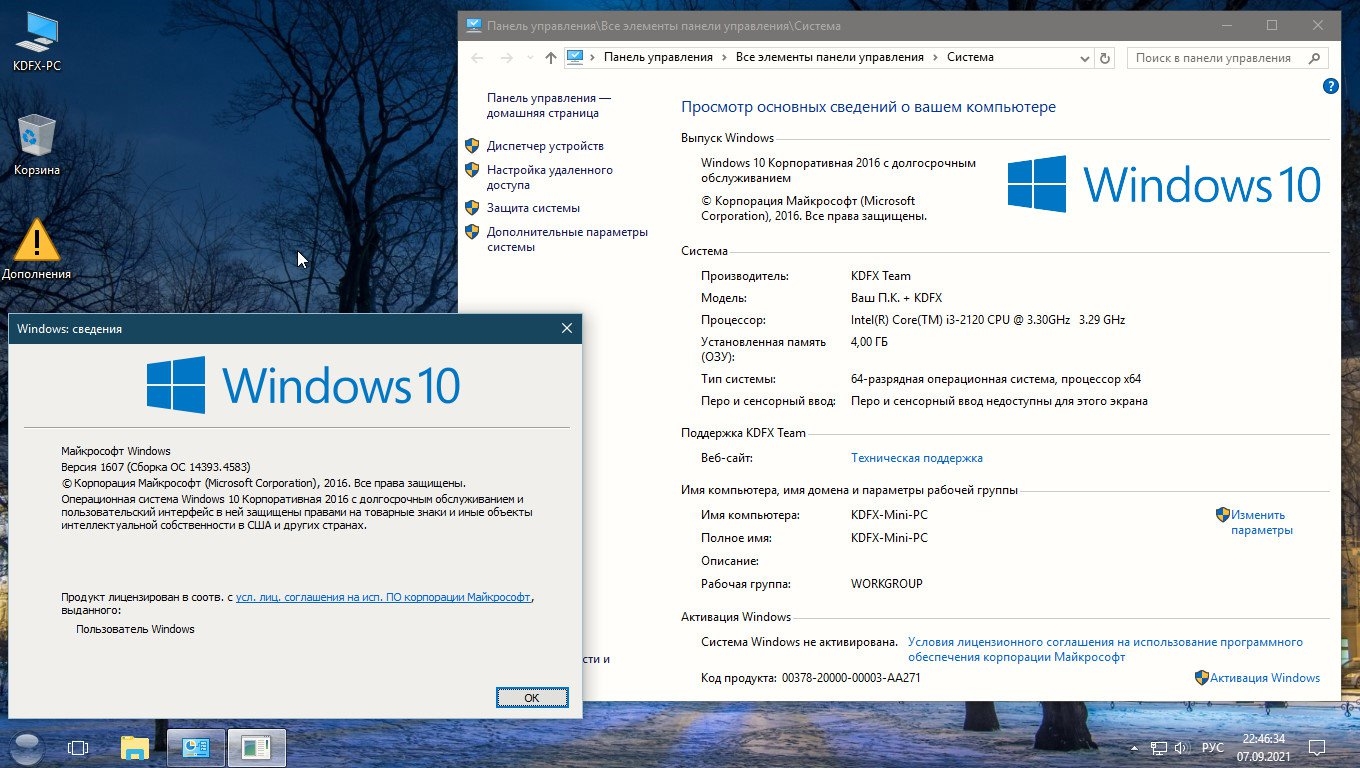
Task: Refresh the Система address bar
Action: pos(1105,58)
